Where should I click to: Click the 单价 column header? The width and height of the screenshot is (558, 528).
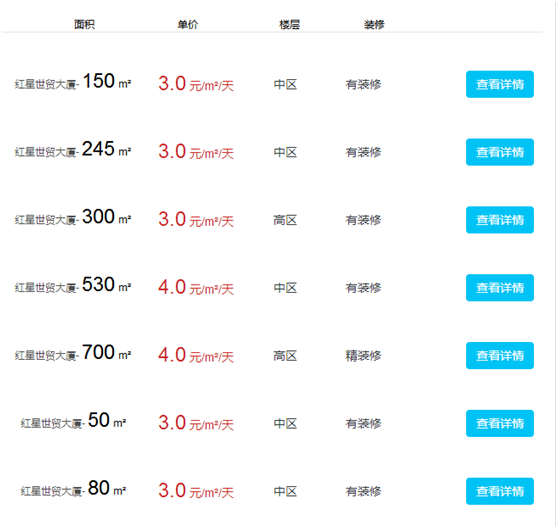click(188, 24)
